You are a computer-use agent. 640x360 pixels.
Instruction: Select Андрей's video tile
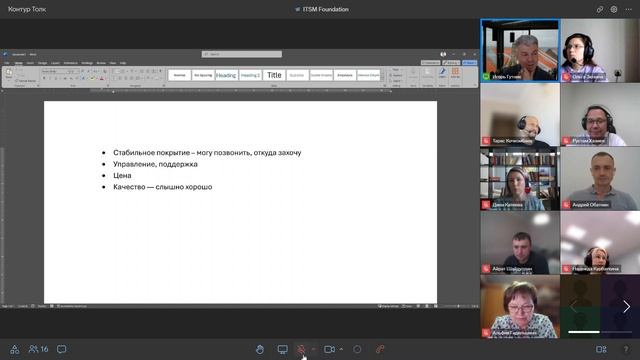pyautogui.click(x=600, y=179)
